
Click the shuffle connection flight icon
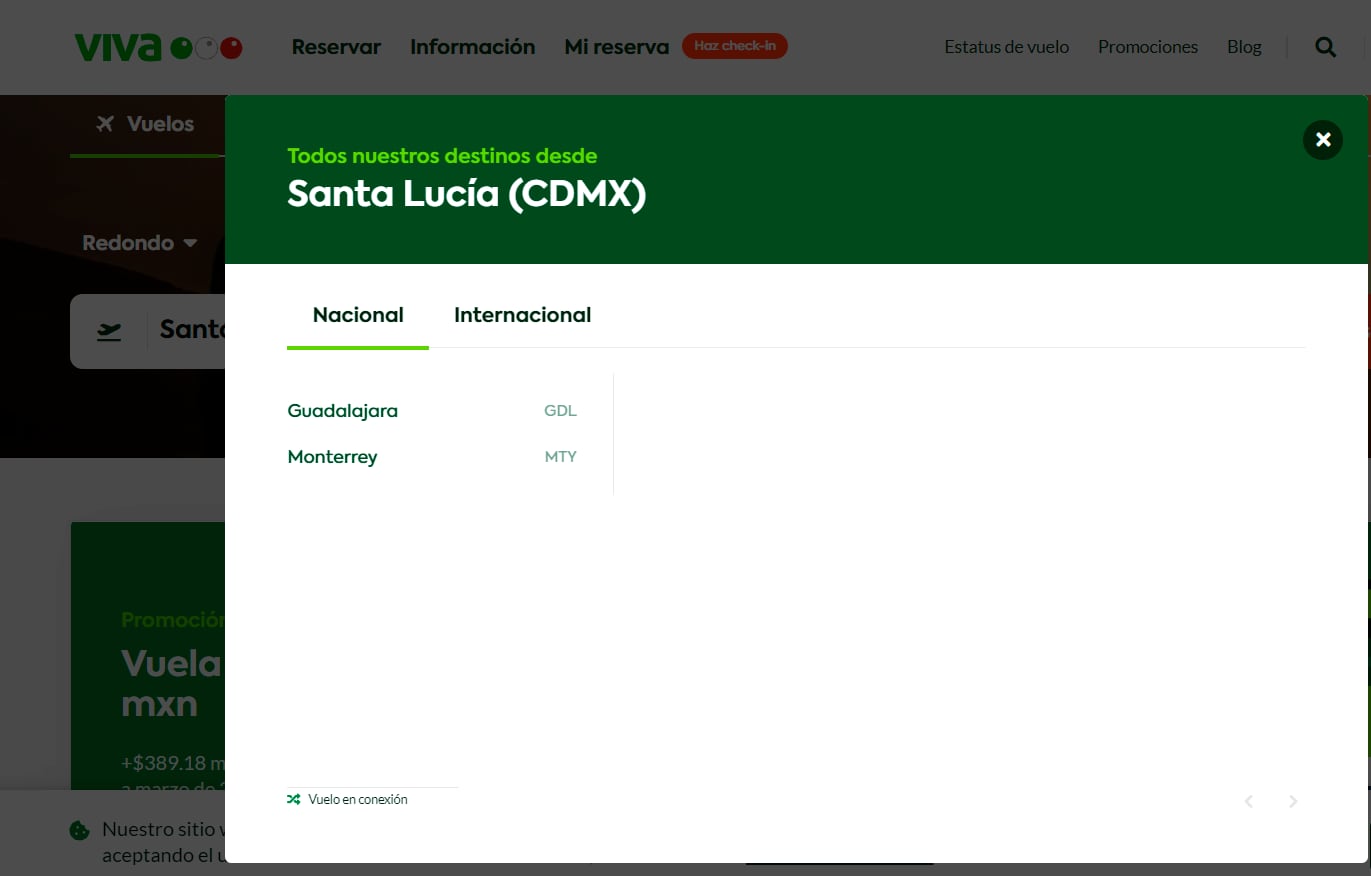click(x=294, y=799)
